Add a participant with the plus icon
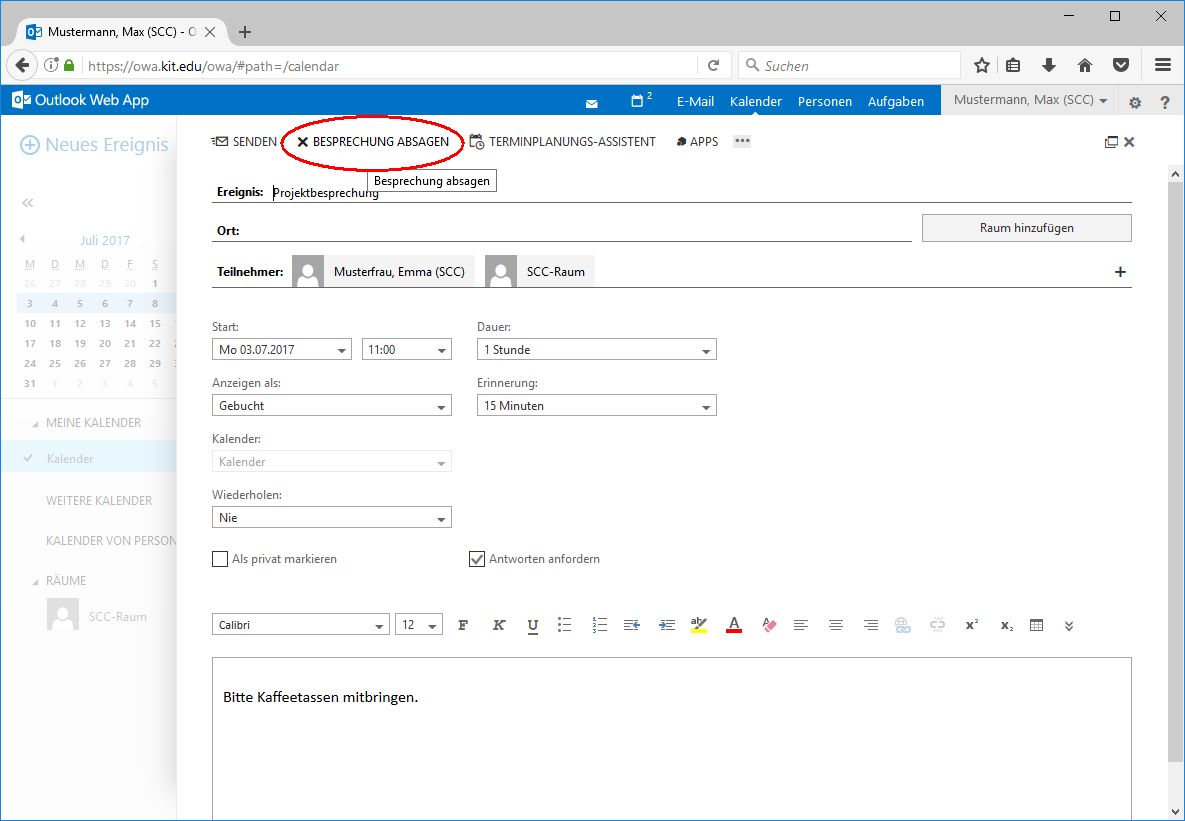 pyautogui.click(x=1120, y=272)
